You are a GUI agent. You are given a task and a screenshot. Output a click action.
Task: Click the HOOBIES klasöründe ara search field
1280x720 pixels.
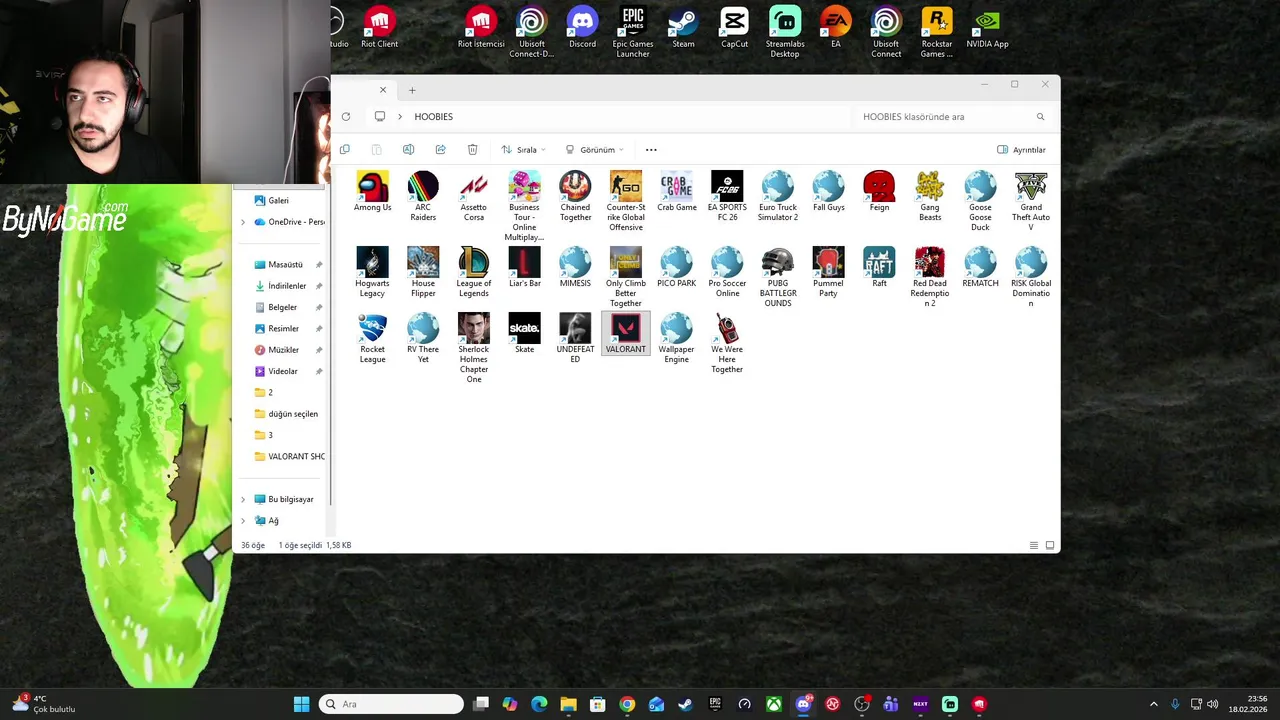click(952, 117)
